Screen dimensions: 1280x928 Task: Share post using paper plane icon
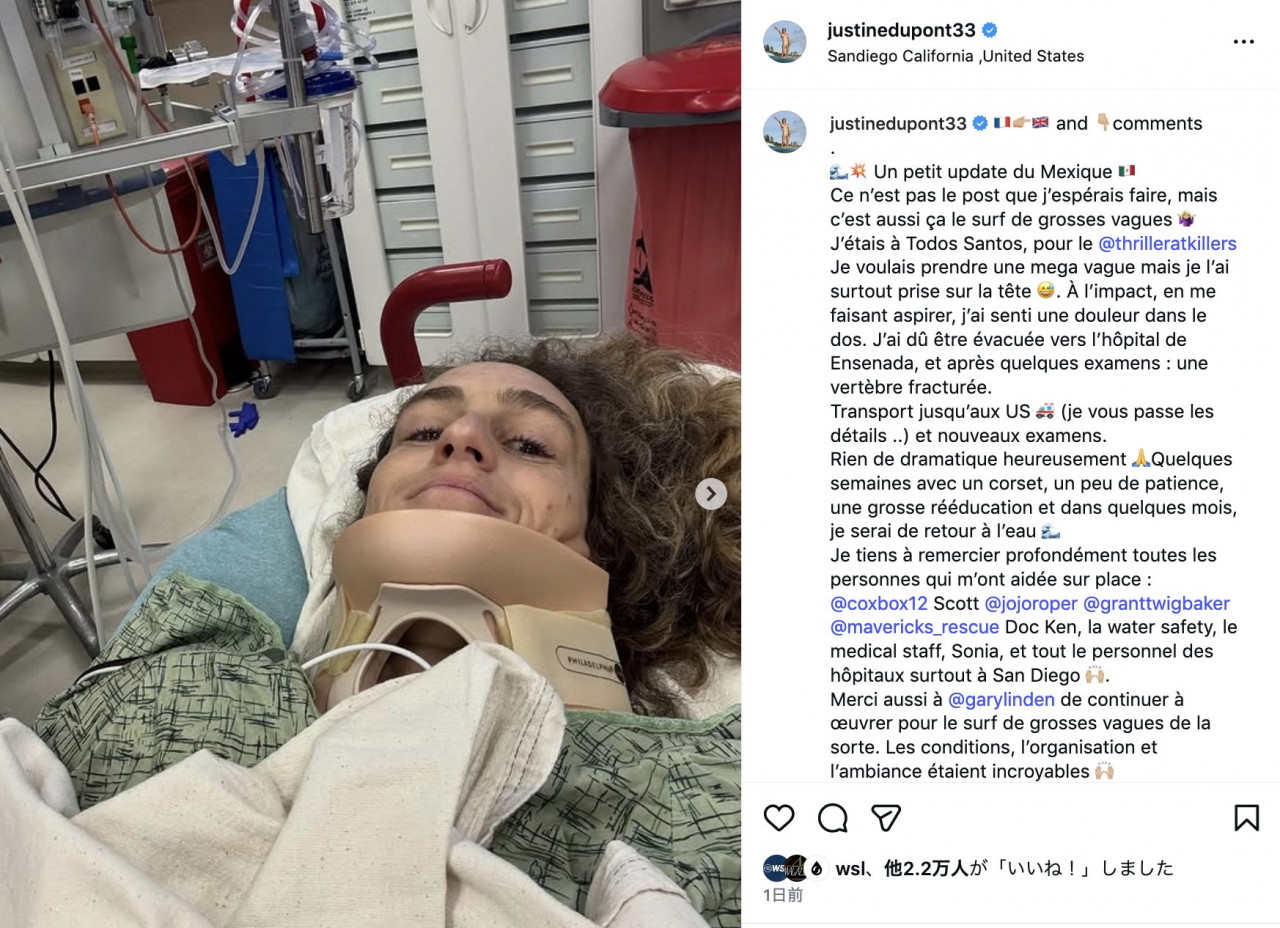click(886, 818)
